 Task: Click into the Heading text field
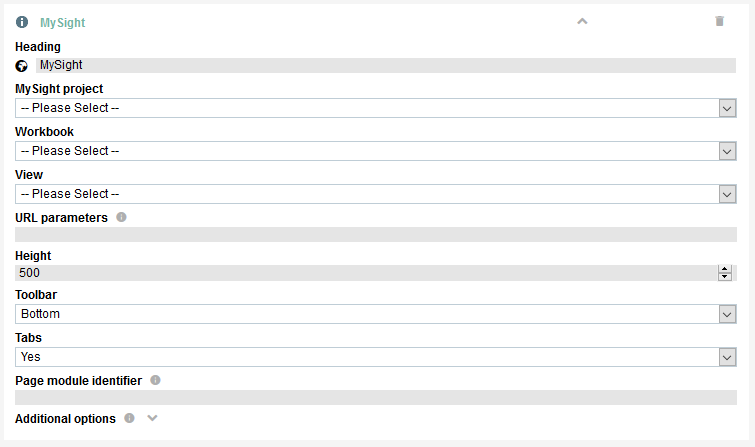tap(386, 66)
